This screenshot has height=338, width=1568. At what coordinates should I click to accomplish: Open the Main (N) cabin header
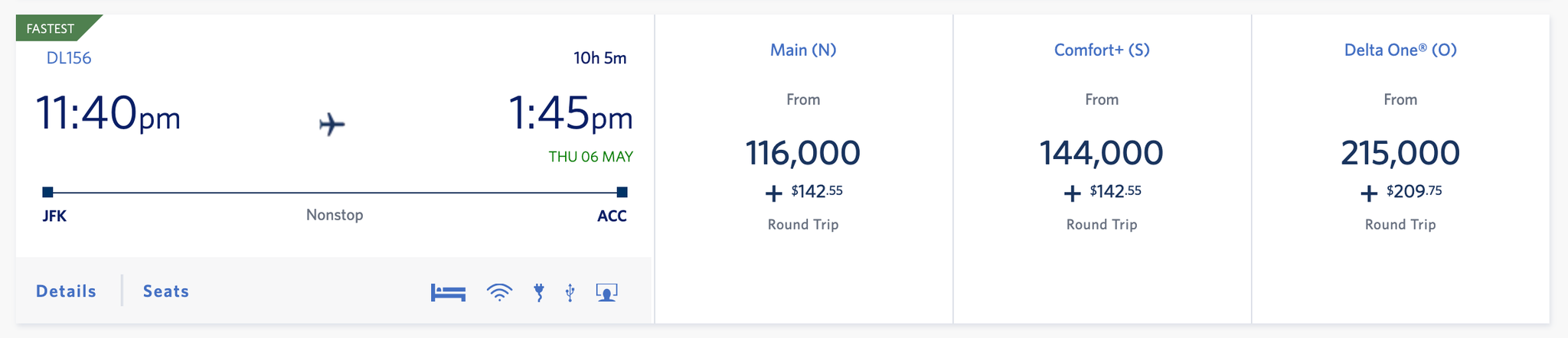(803, 50)
